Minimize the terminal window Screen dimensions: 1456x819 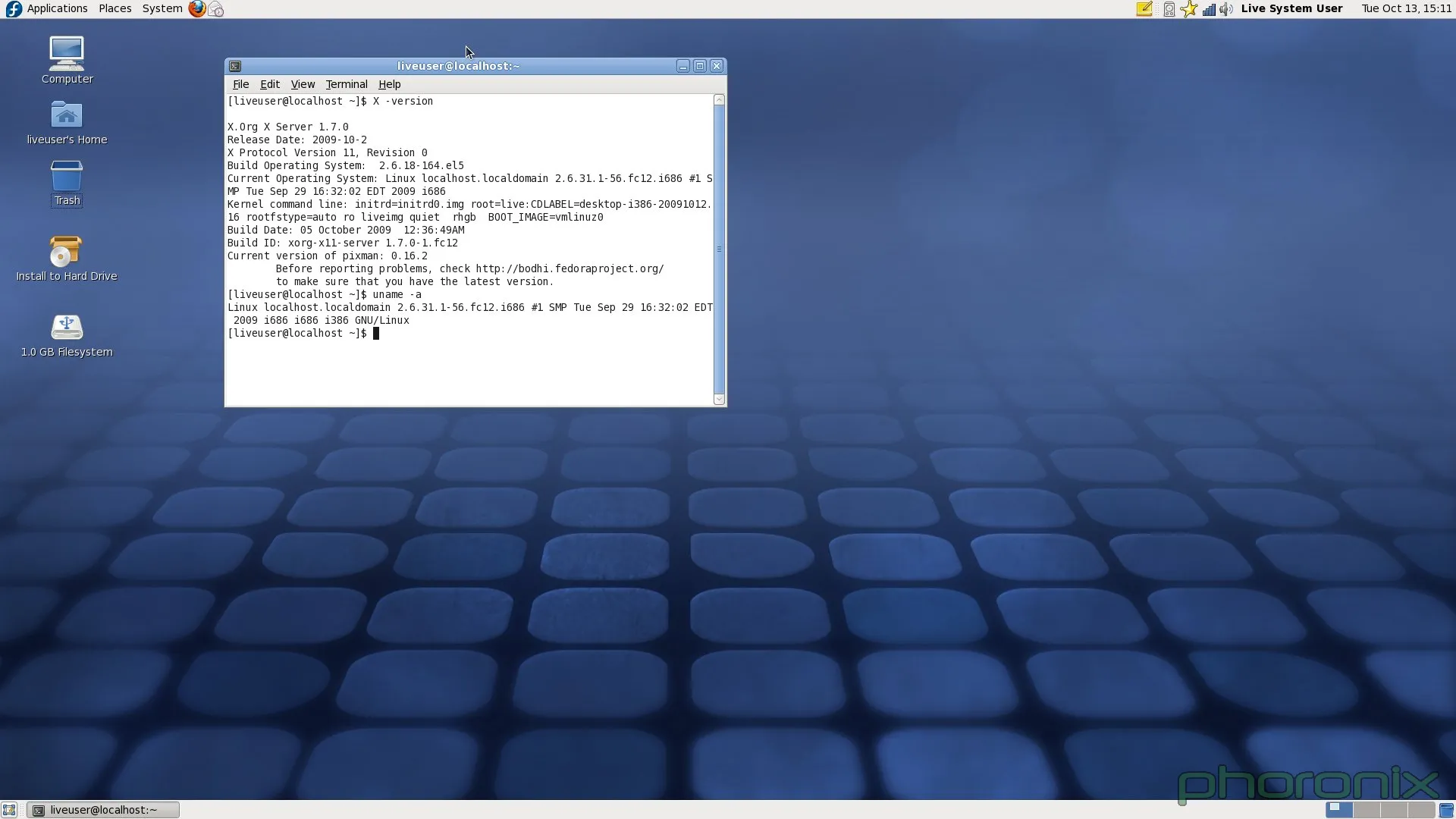[683, 66]
